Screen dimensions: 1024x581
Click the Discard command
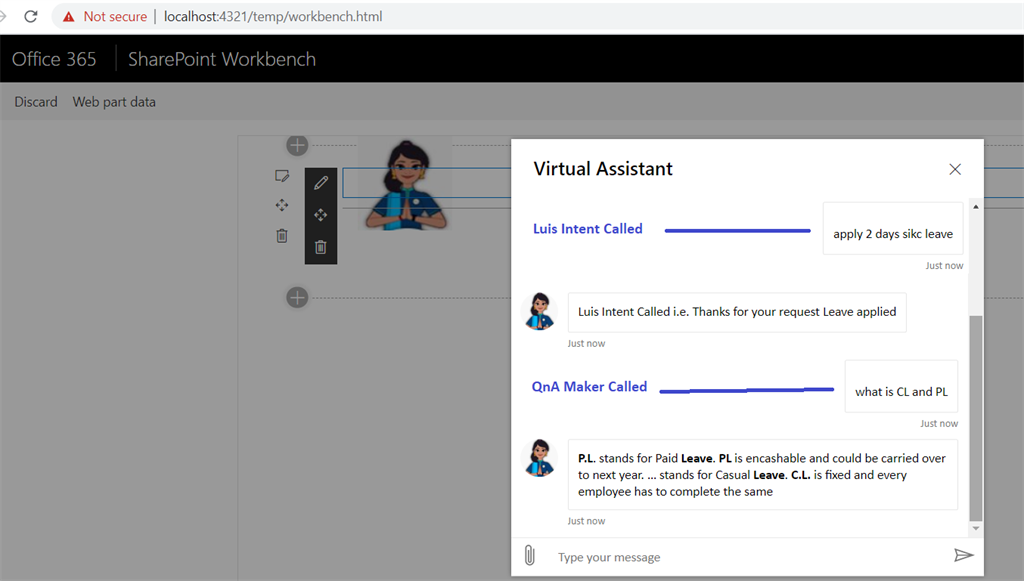click(36, 102)
